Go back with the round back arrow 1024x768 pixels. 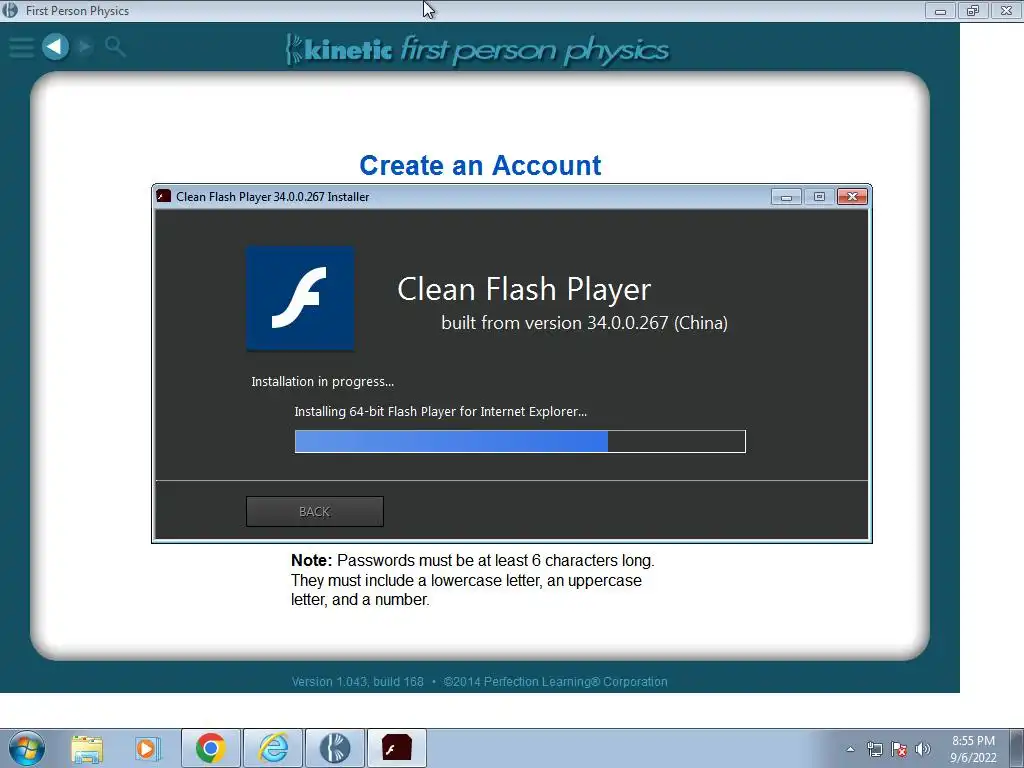tap(56, 46)
